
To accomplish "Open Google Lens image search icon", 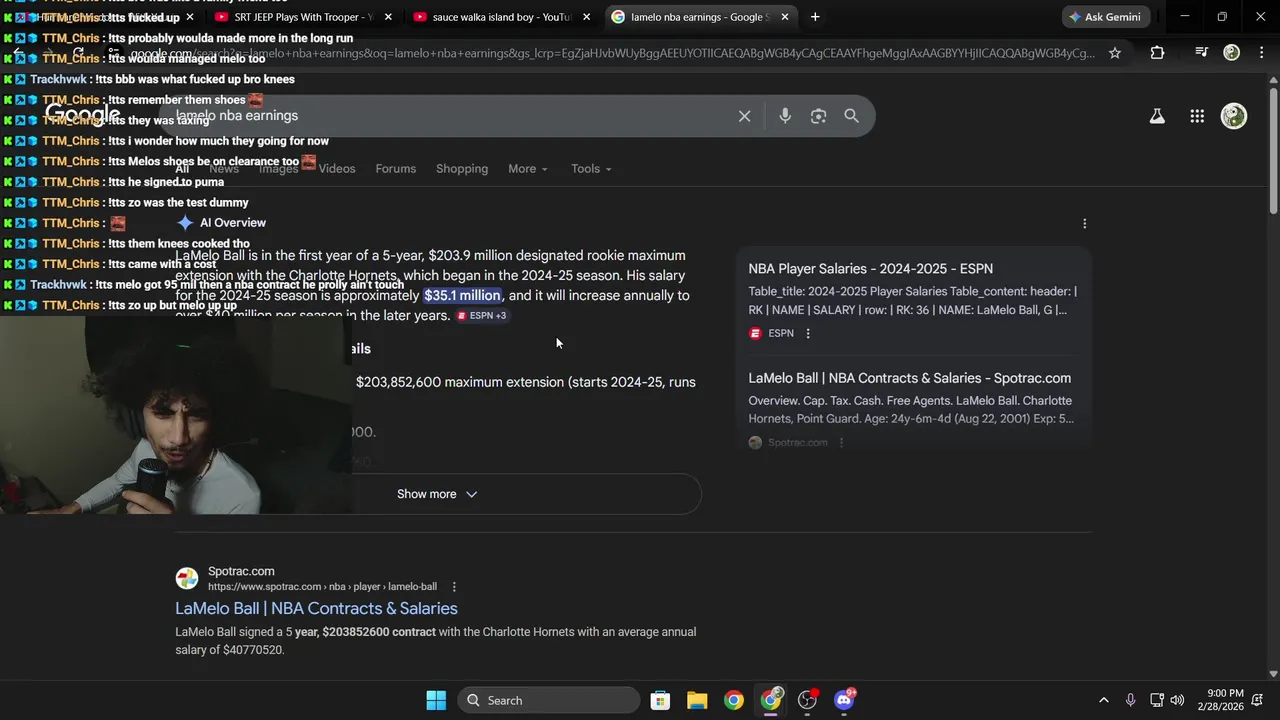I will (818, 116).
